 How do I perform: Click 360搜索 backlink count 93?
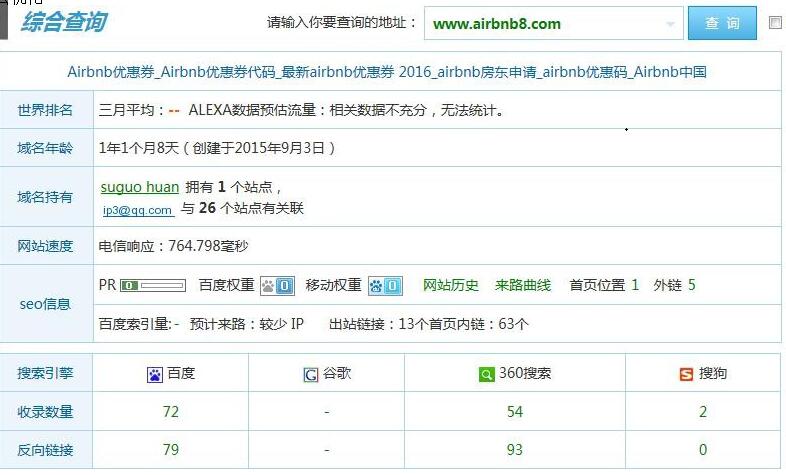click(x=514, y=450)
